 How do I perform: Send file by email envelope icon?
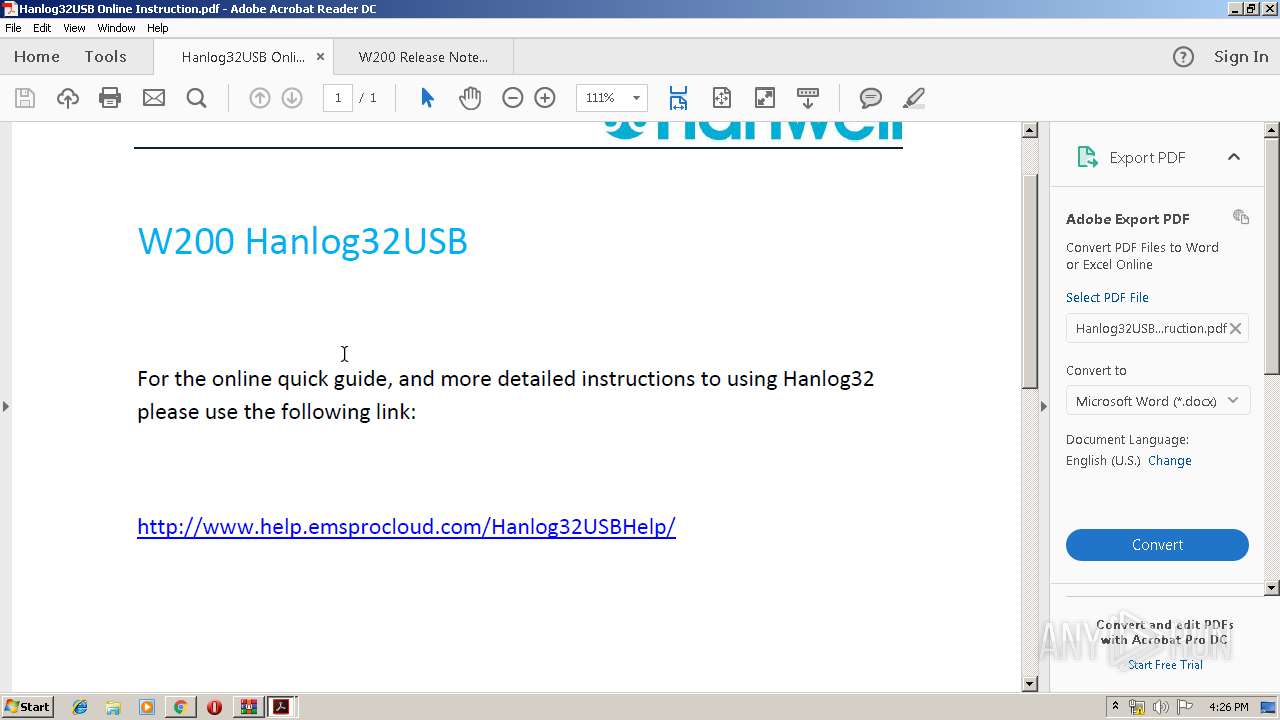(x=153, y=98)
